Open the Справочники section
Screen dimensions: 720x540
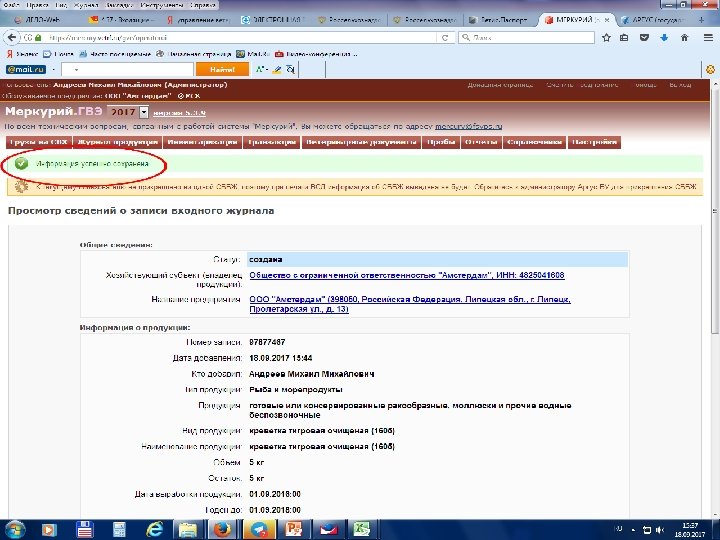tap(534, 142)
